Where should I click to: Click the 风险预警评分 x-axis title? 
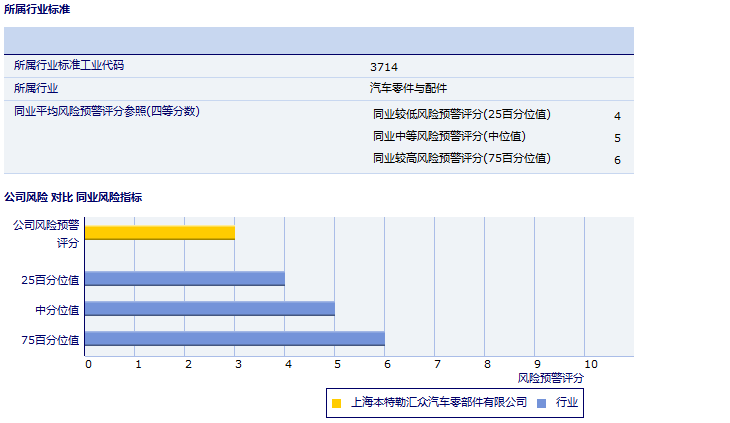(x=551, y=378)
